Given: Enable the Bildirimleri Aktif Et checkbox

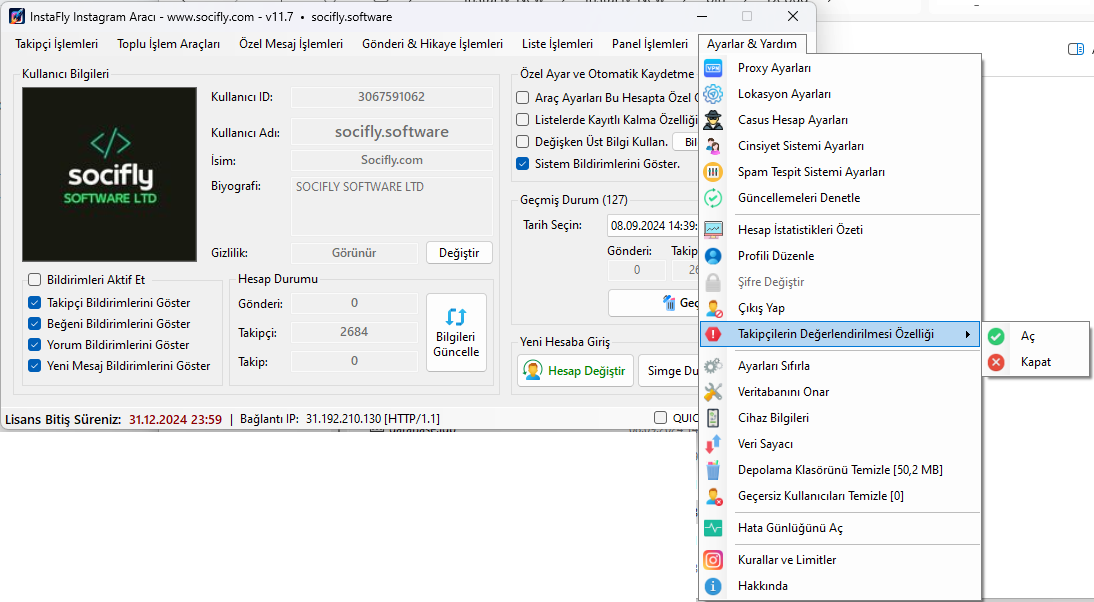Looking at the screenshot, I should (x=35, y=280).
